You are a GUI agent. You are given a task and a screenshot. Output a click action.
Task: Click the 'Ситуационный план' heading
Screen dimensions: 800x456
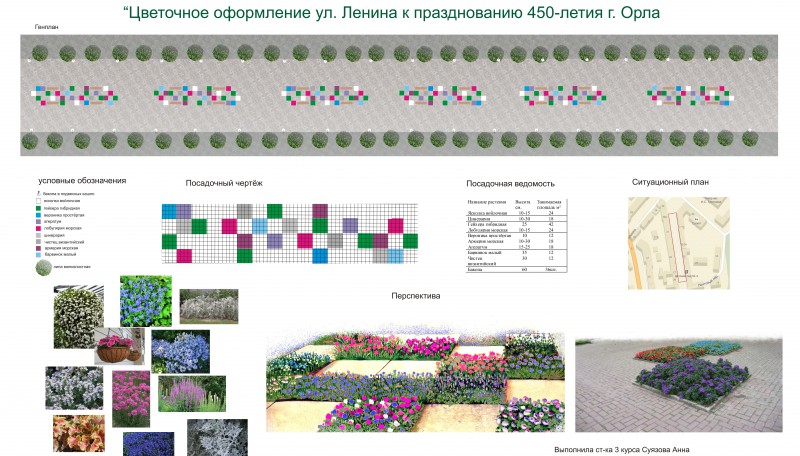point(670,182)
